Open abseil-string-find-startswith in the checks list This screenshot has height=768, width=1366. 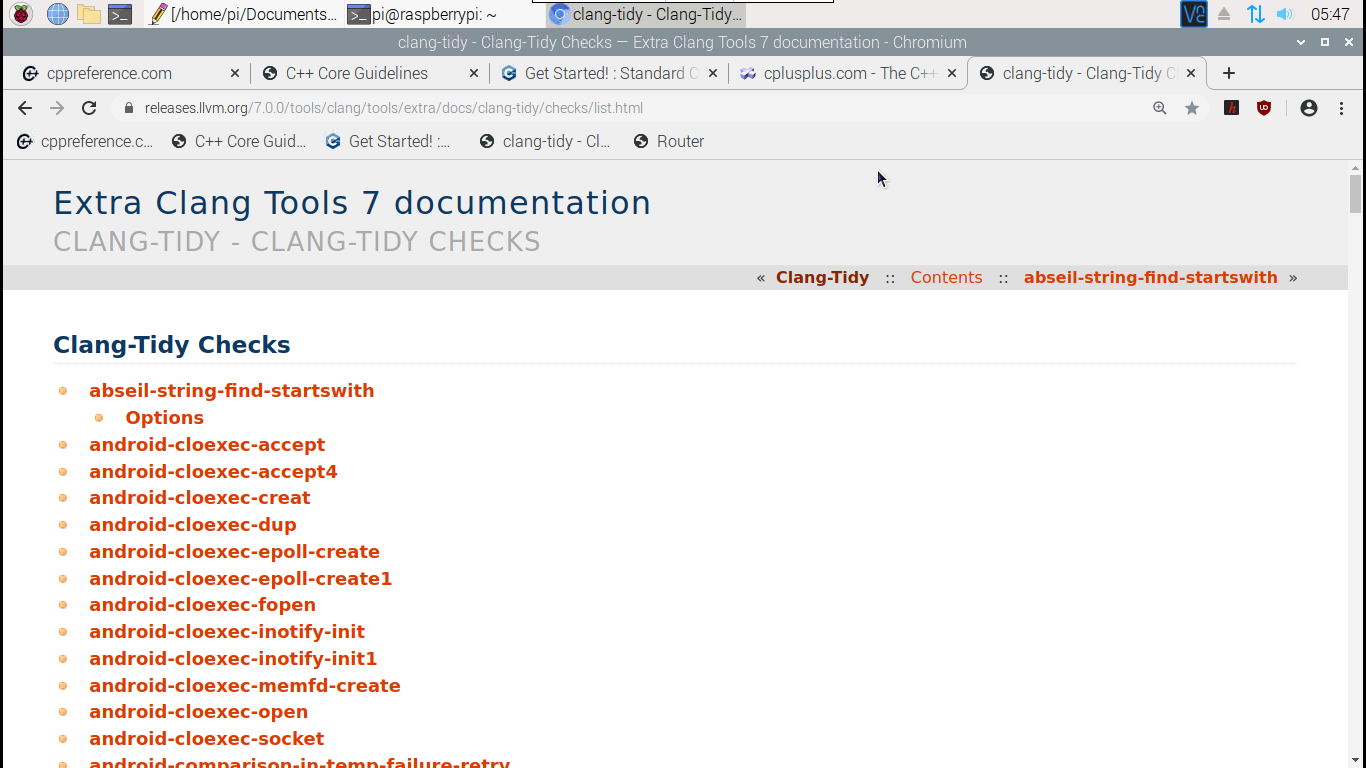point(231,391)
